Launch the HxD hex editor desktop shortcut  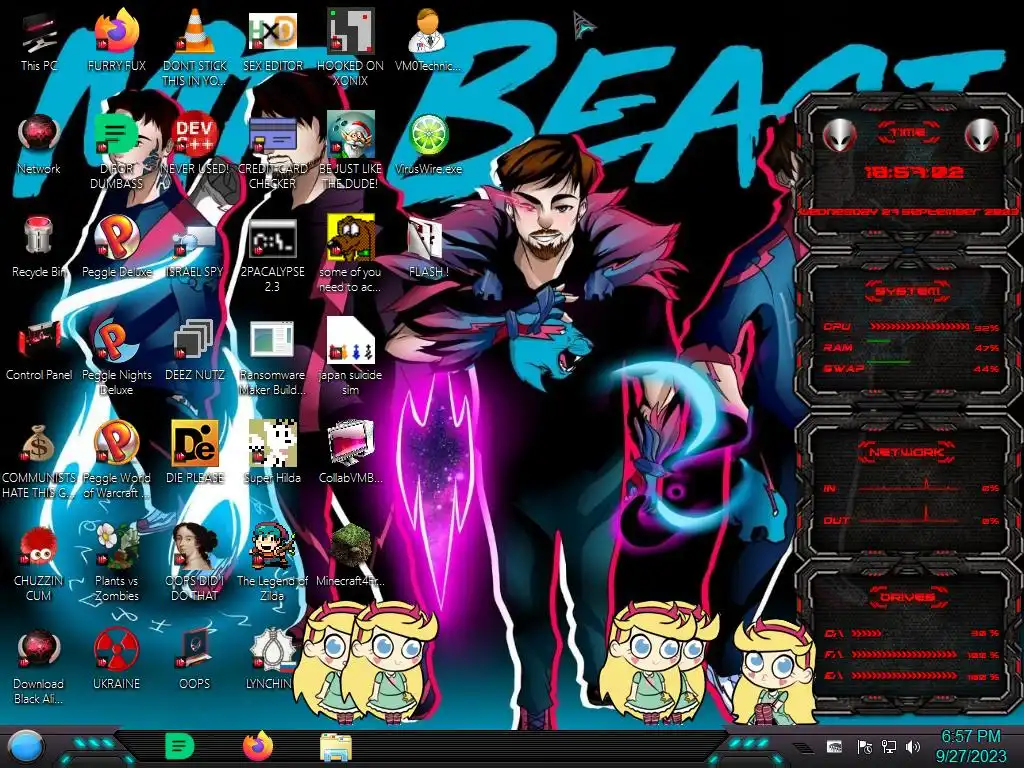[x=272, y=40]
